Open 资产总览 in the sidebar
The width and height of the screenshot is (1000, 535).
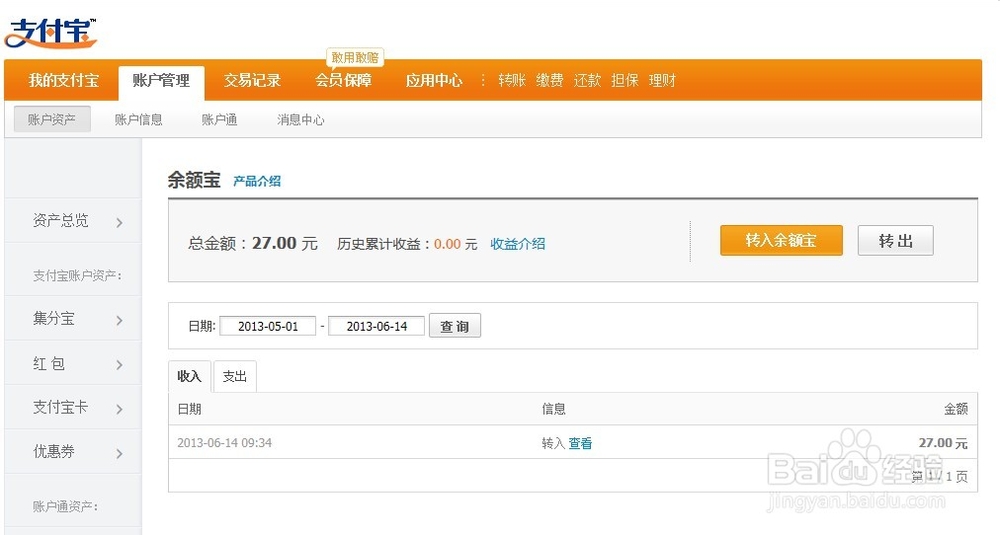click(61, 221)
